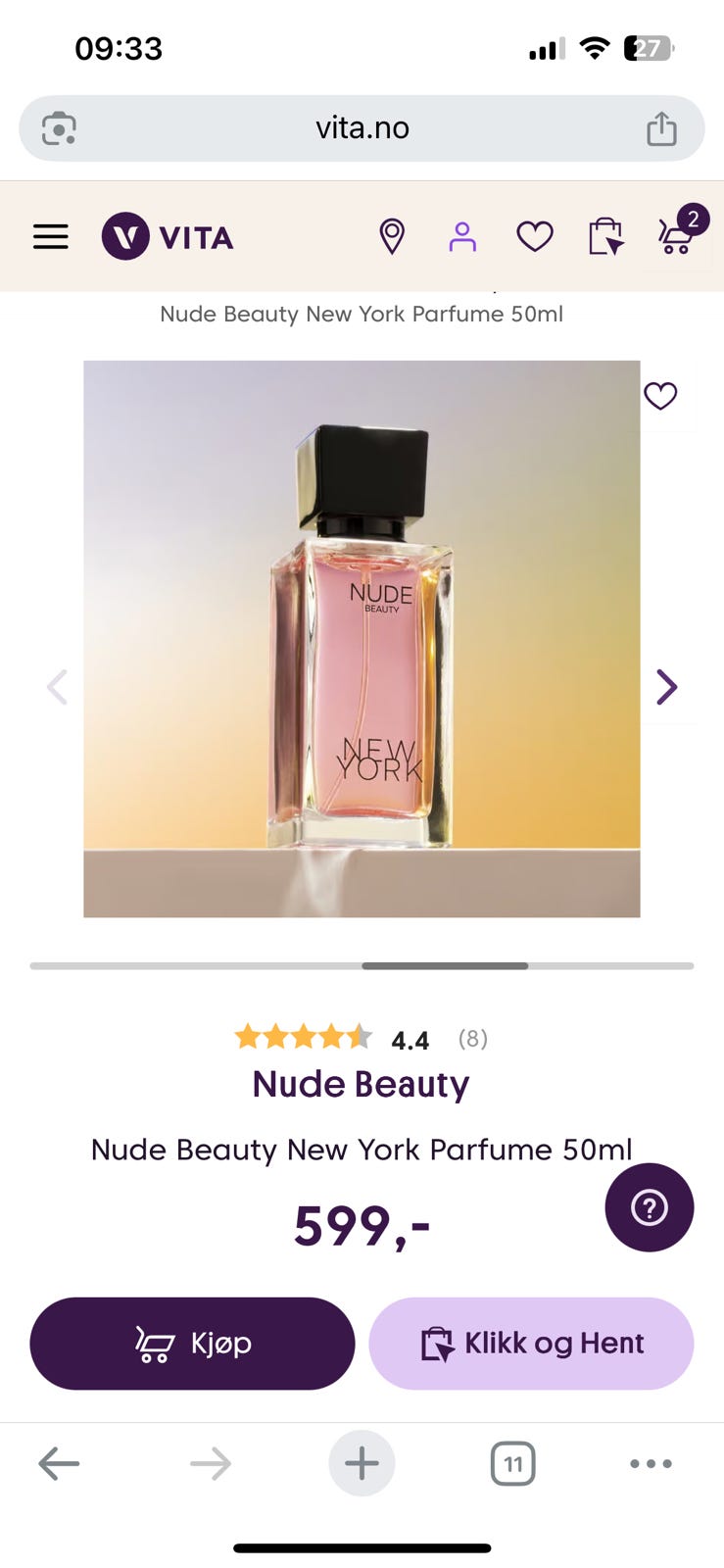Open the browser tabs overview showing 11
724x1568 pixels.
(x=512, y=1464)
